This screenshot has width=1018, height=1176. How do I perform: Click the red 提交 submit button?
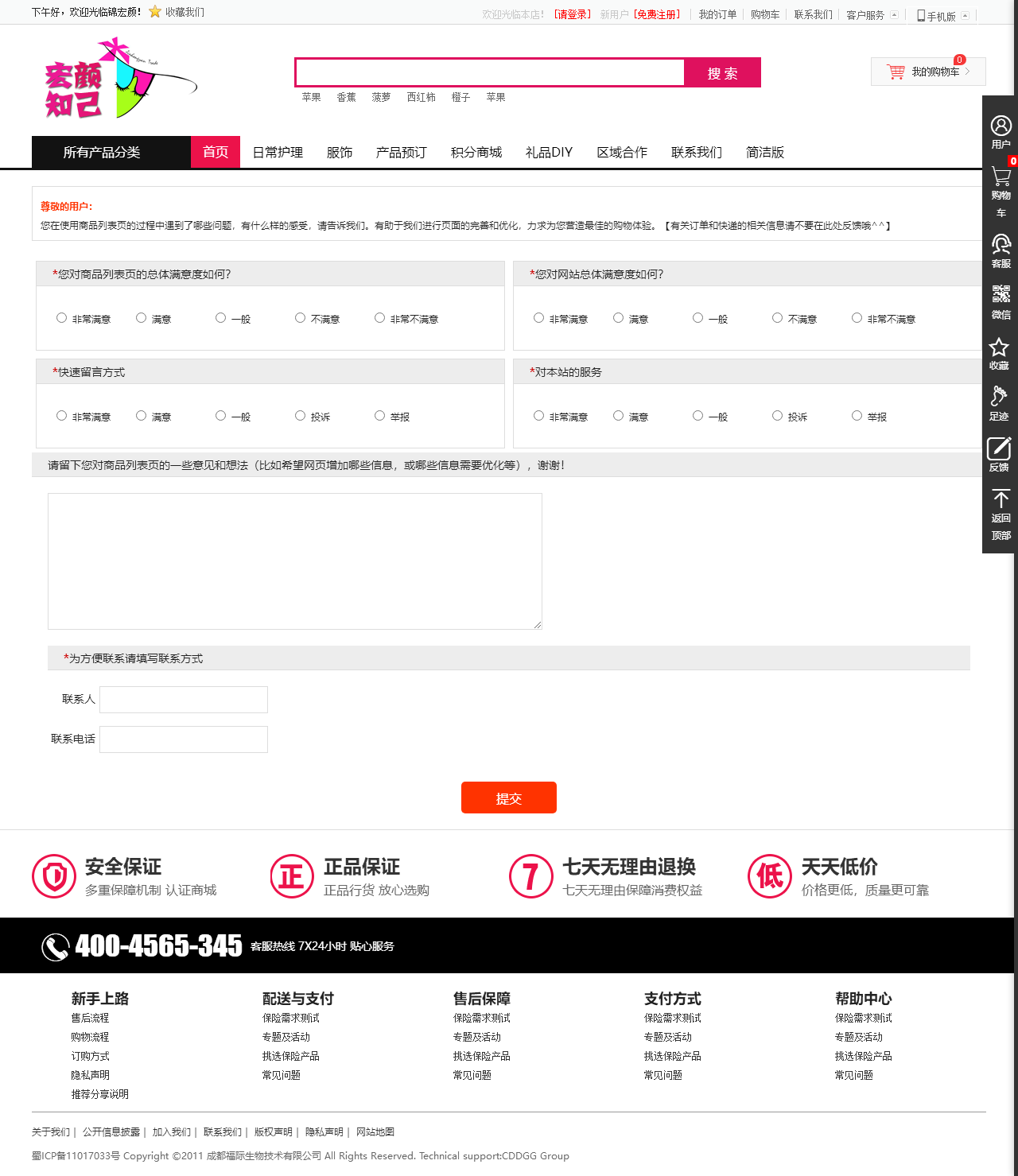[508, 798]
